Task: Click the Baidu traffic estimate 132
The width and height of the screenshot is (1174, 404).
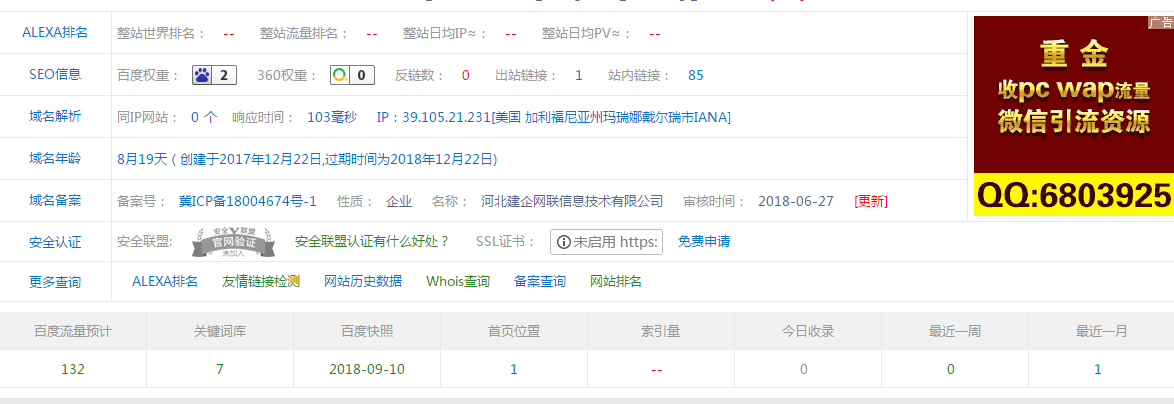Action: click(x=73, y=369)
